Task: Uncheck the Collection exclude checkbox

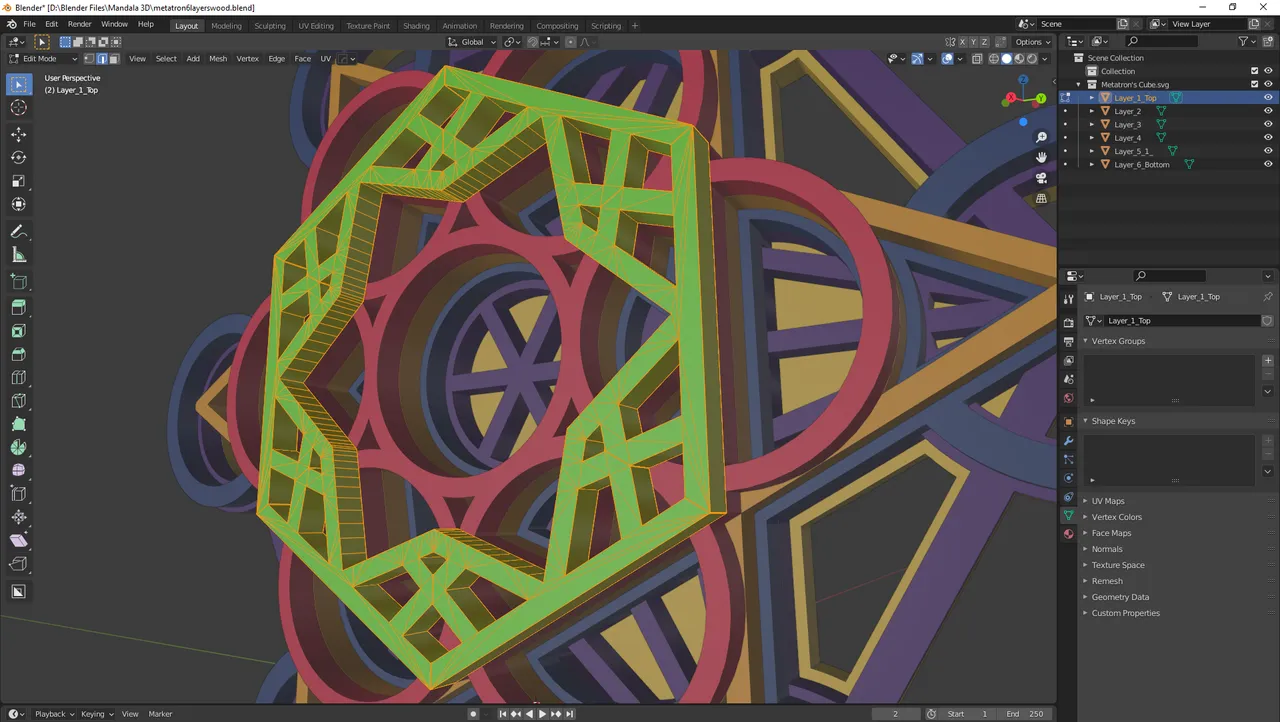Action: (1255, 71)
